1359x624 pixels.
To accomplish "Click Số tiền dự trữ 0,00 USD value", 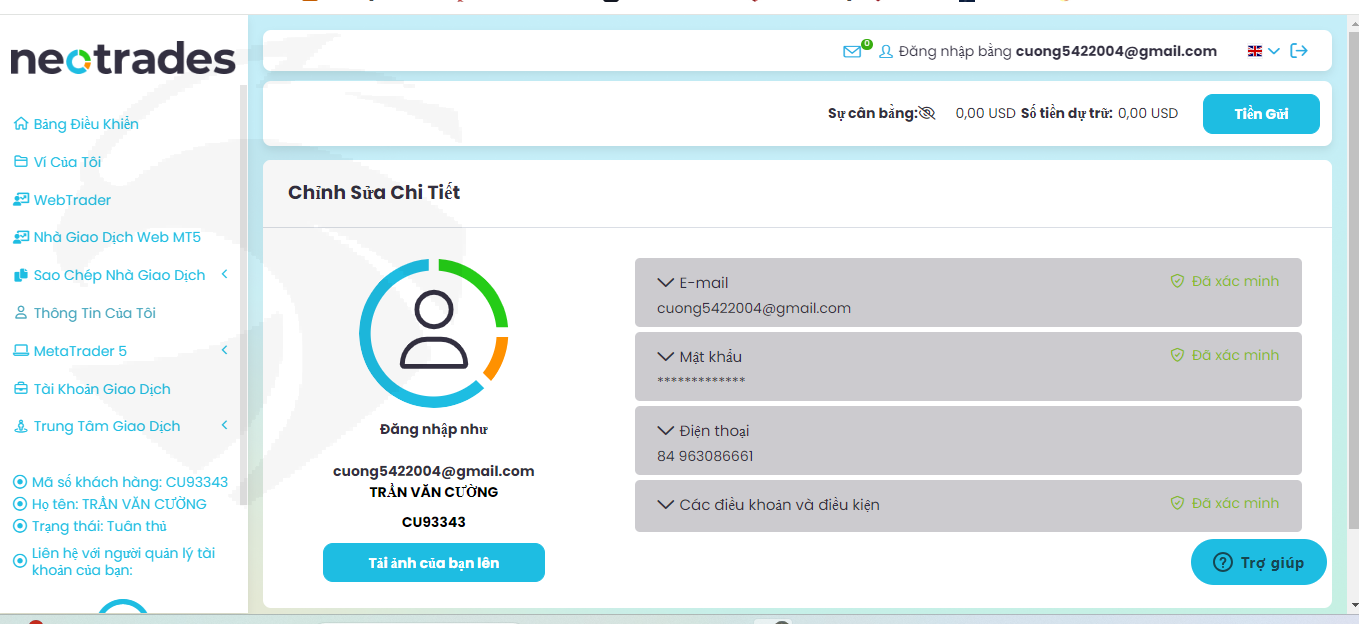I will coord(1148,113).
